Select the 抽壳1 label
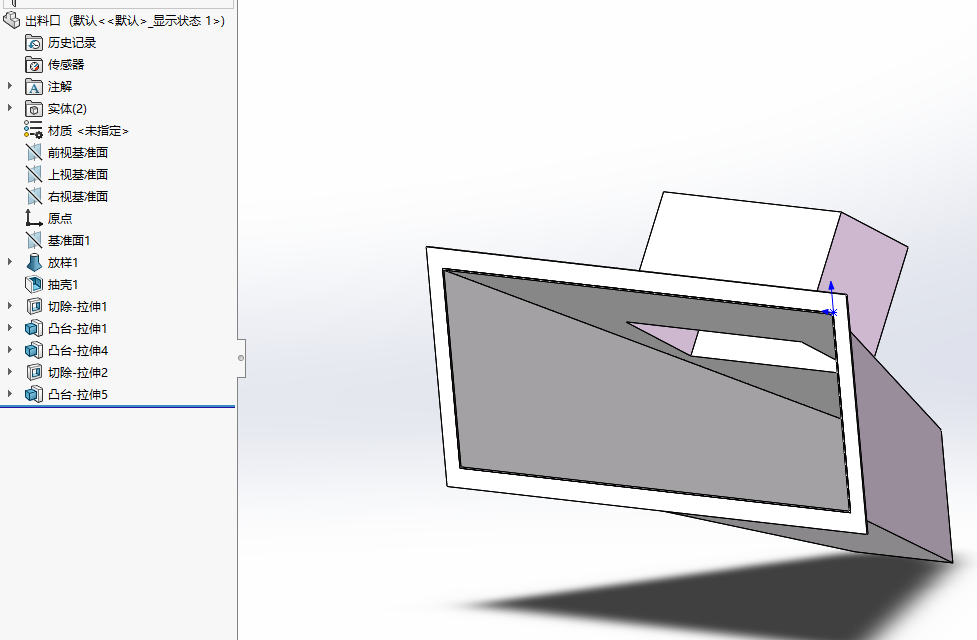Screen dimensions: 977x640 click(63, 285)
